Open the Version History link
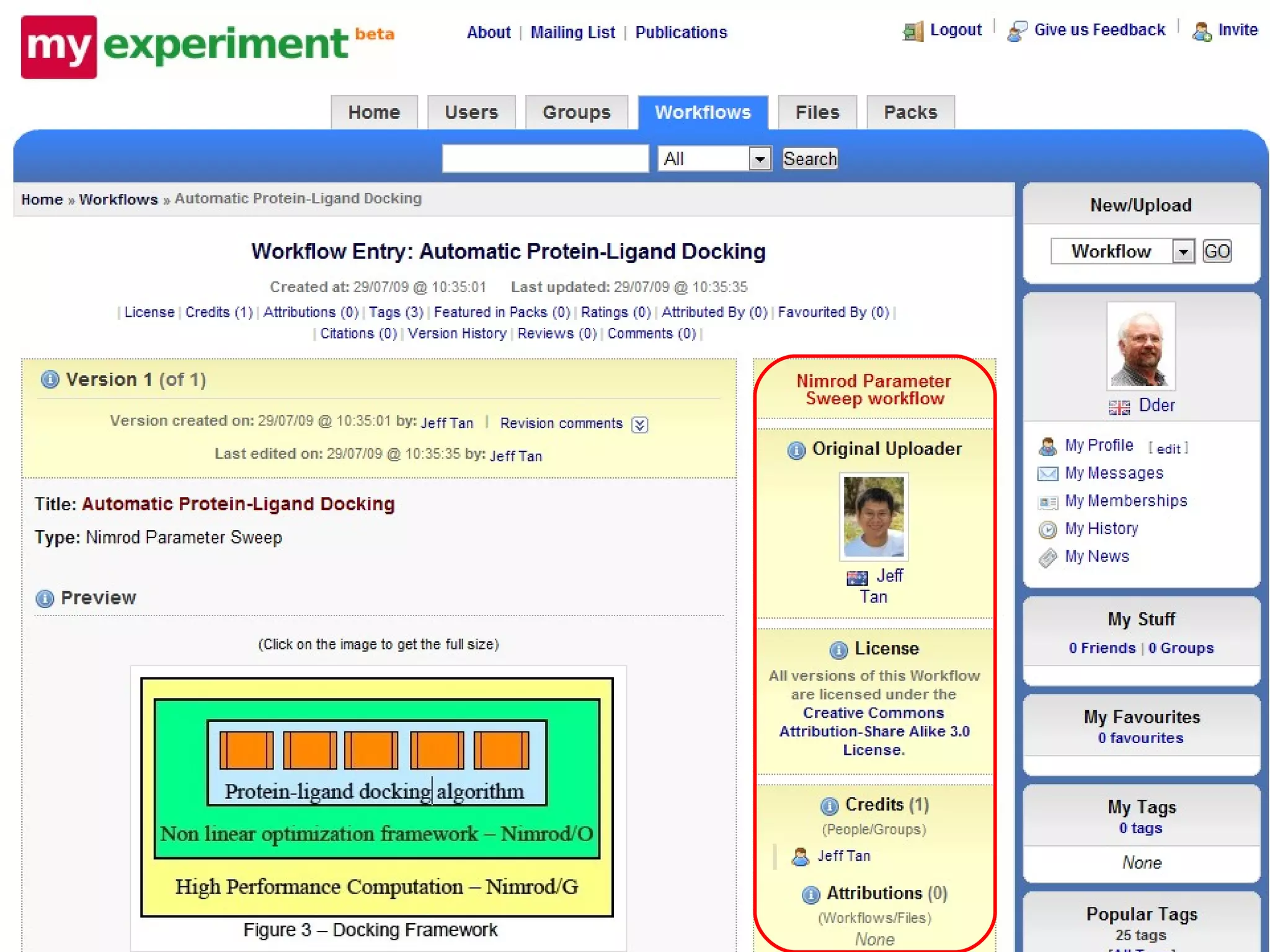The image size is (1270, 952). tap(457, 333)
